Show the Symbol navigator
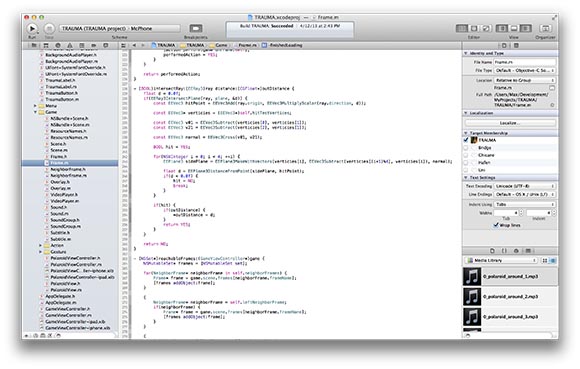 [x=46, y=45]
